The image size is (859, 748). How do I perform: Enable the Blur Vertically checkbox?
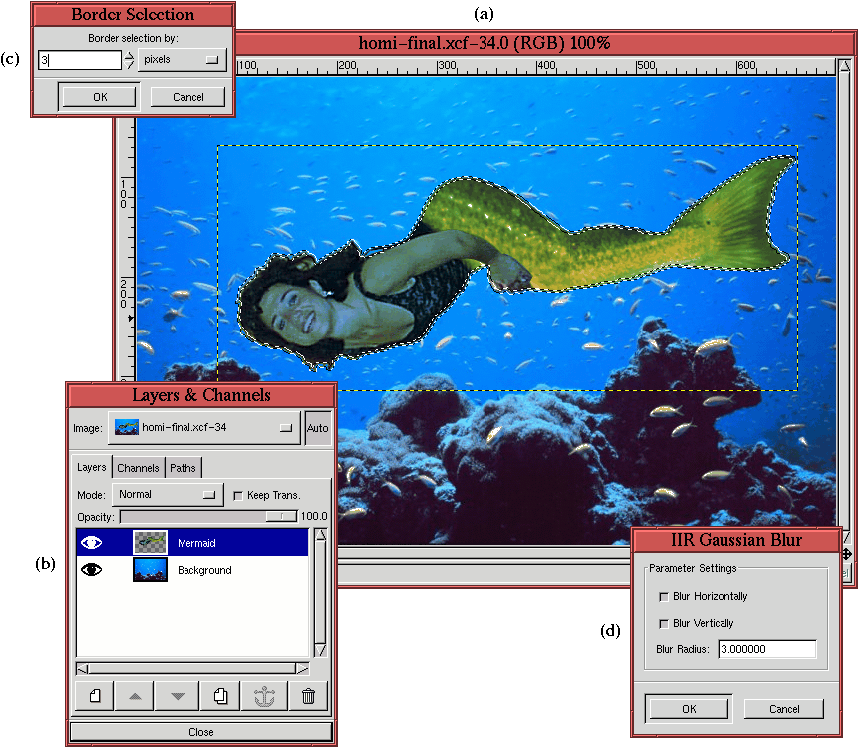click(663, 623)
